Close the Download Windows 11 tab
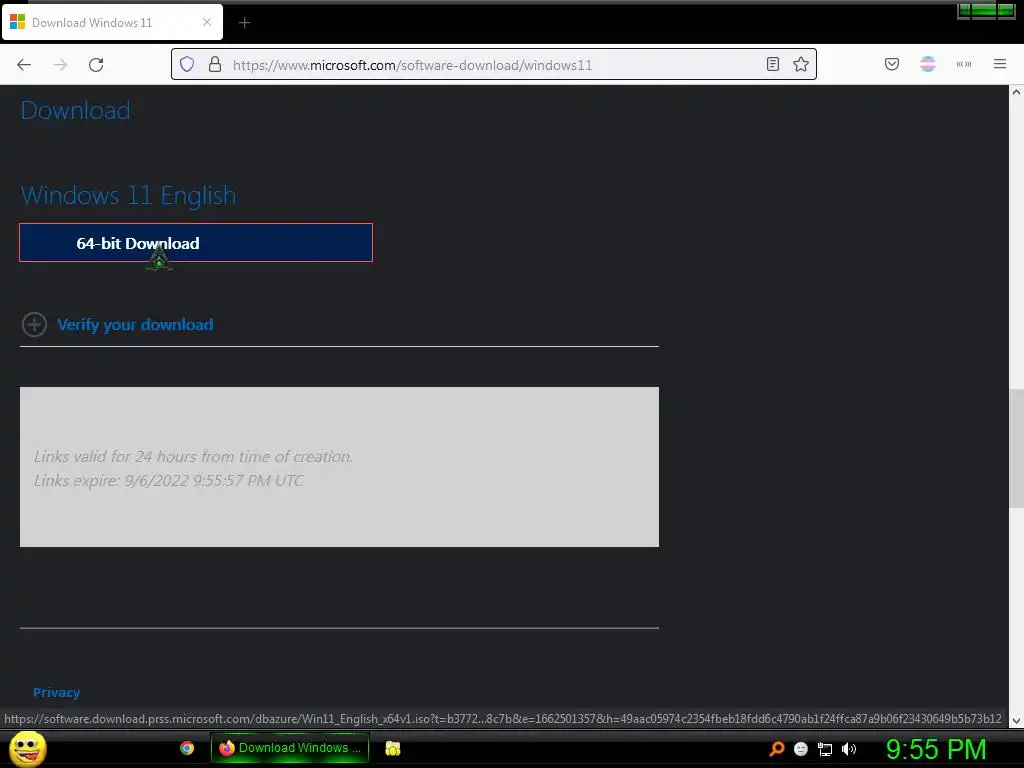This screenshot has width=1024, height=768. pyautogui.click(x=206, y=22)
